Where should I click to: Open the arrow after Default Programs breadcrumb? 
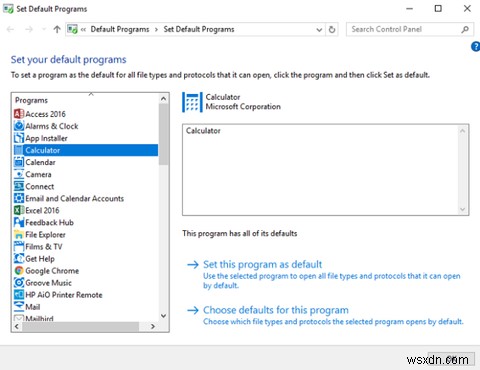[156, 30]
